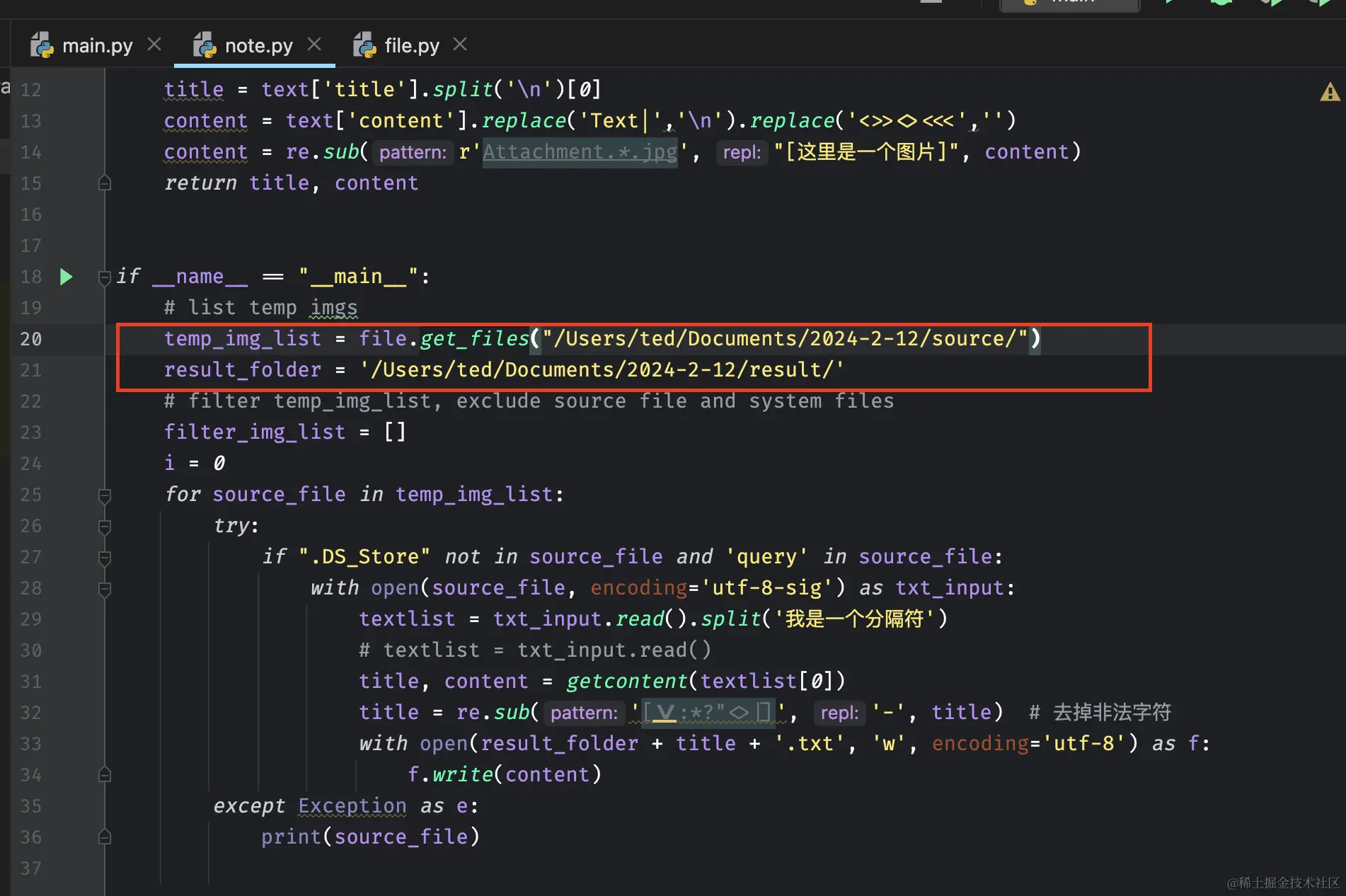
Task: Run the script from the line 18 gutter arrow
Action: pyautogui.click(x=66, y=277)
